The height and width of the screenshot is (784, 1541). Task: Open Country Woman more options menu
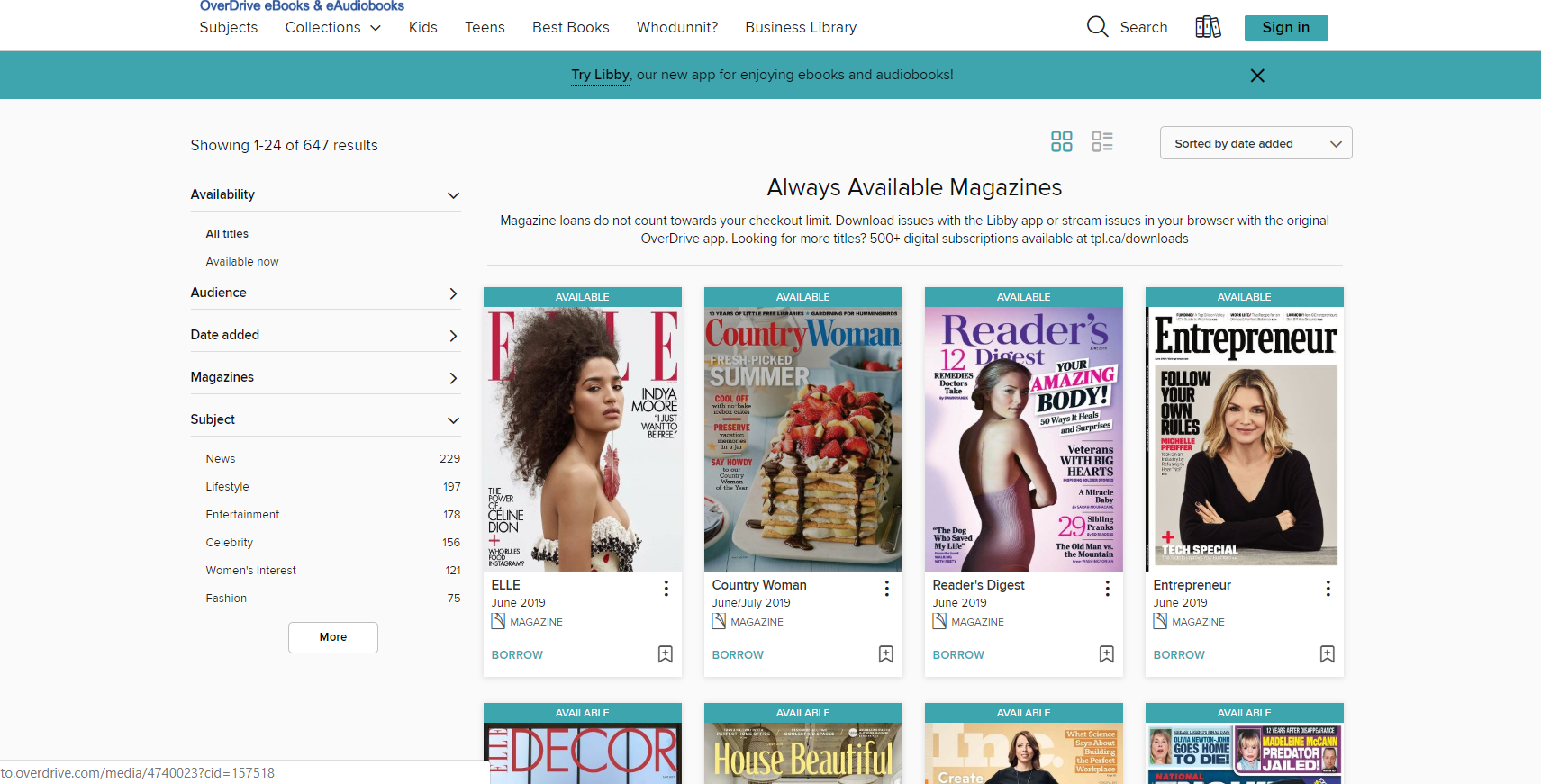887,588
